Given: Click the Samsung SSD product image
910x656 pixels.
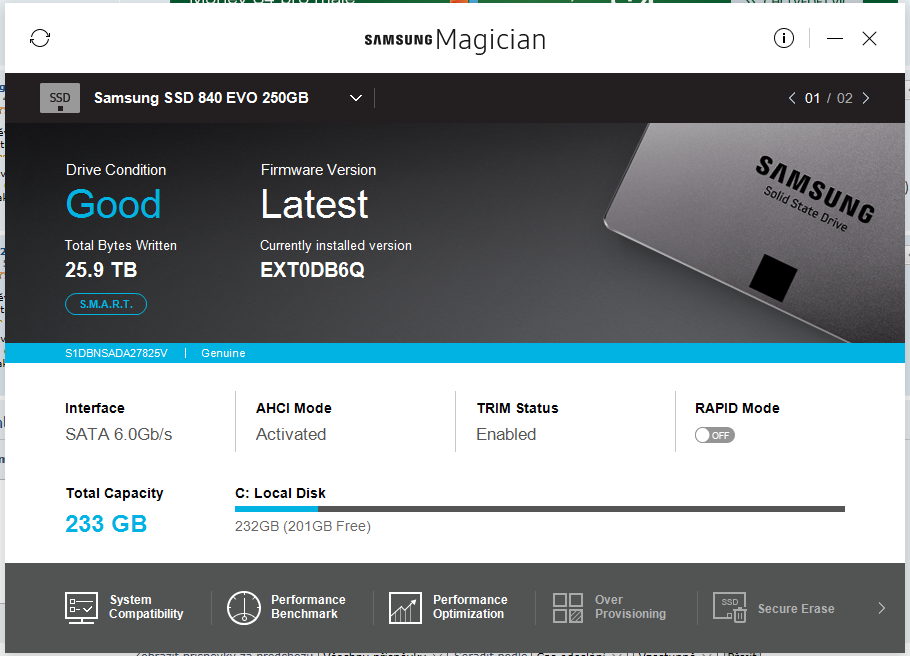Looking at the screenshot, I should coord(754,232).
